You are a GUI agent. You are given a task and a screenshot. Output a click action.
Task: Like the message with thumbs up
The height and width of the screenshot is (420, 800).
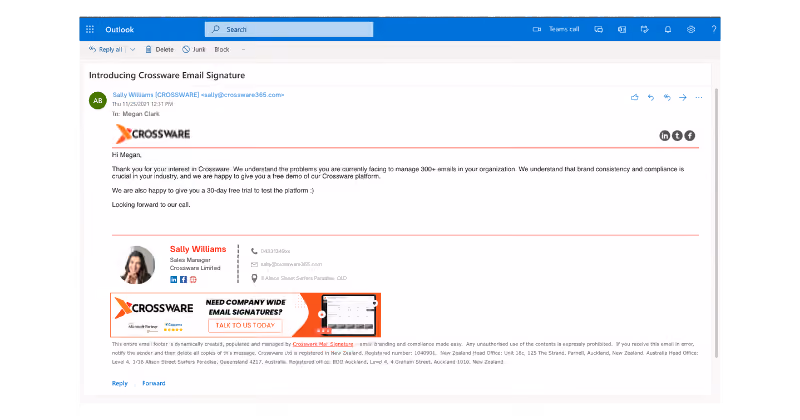tap(635, 97)
